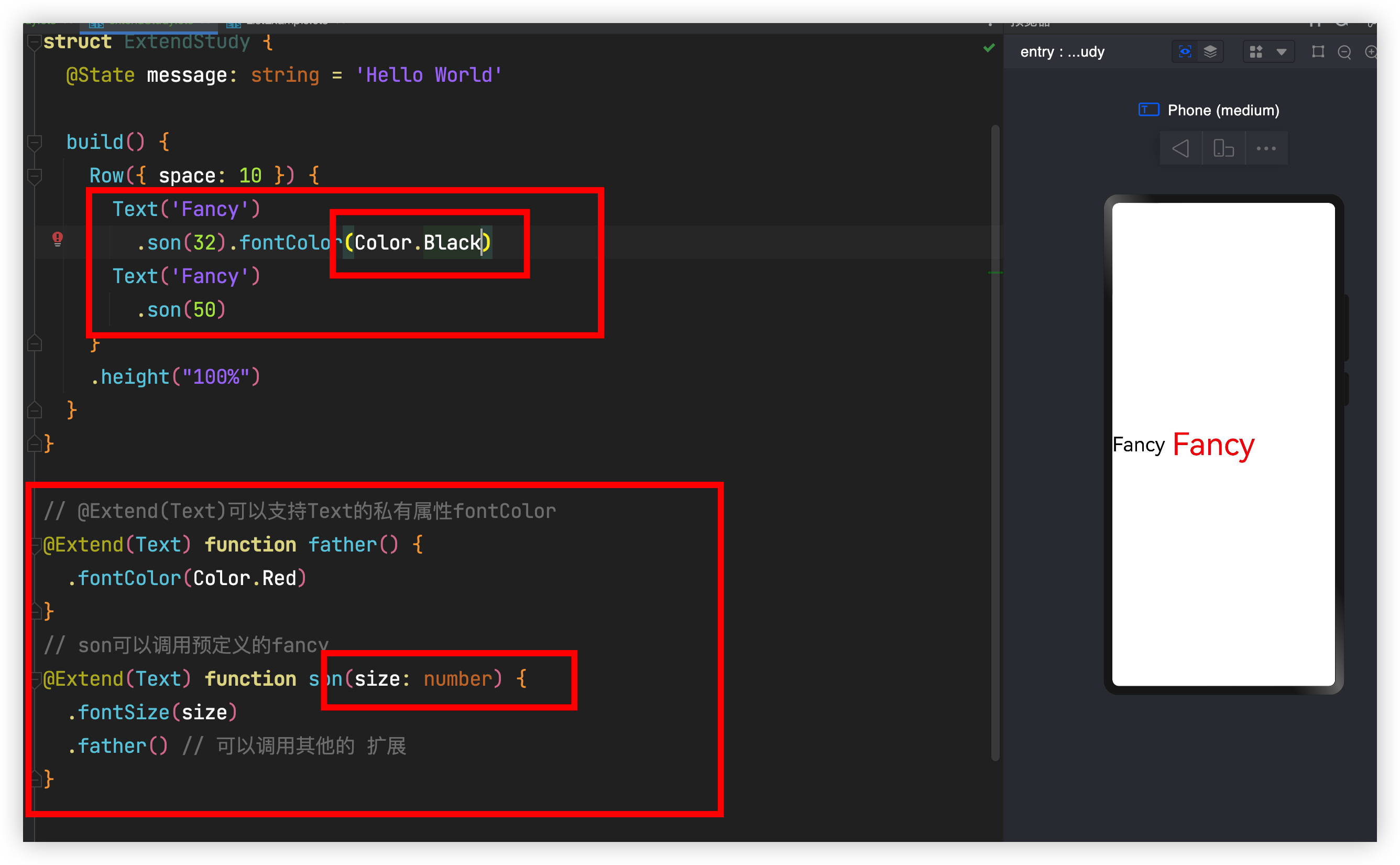Viewport: 1400px width, 865px height.
Task: Click the space: 10 argument in Row
Action: [x=210, y=176]
